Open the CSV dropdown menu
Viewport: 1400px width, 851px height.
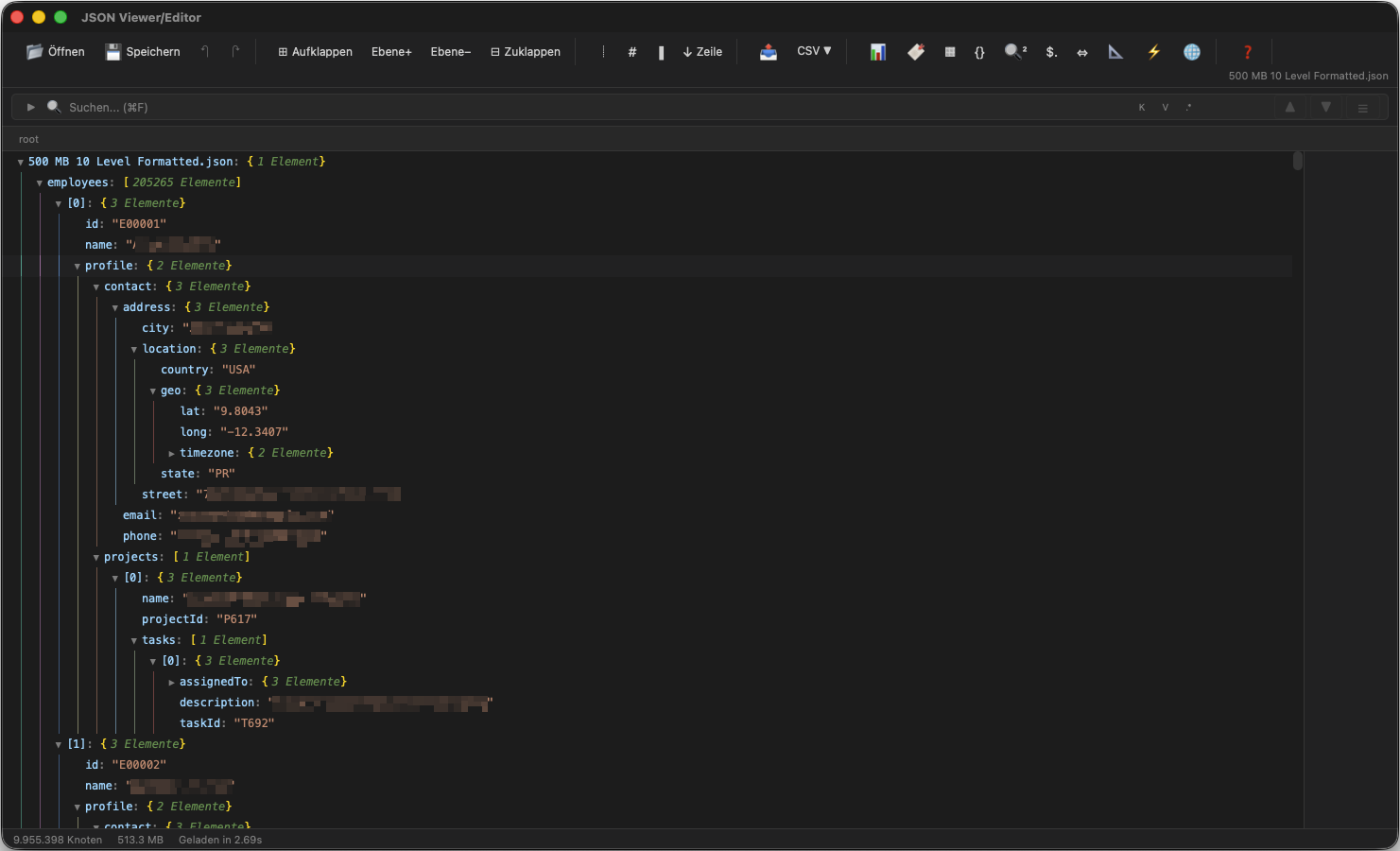click(x=814, y=51)
